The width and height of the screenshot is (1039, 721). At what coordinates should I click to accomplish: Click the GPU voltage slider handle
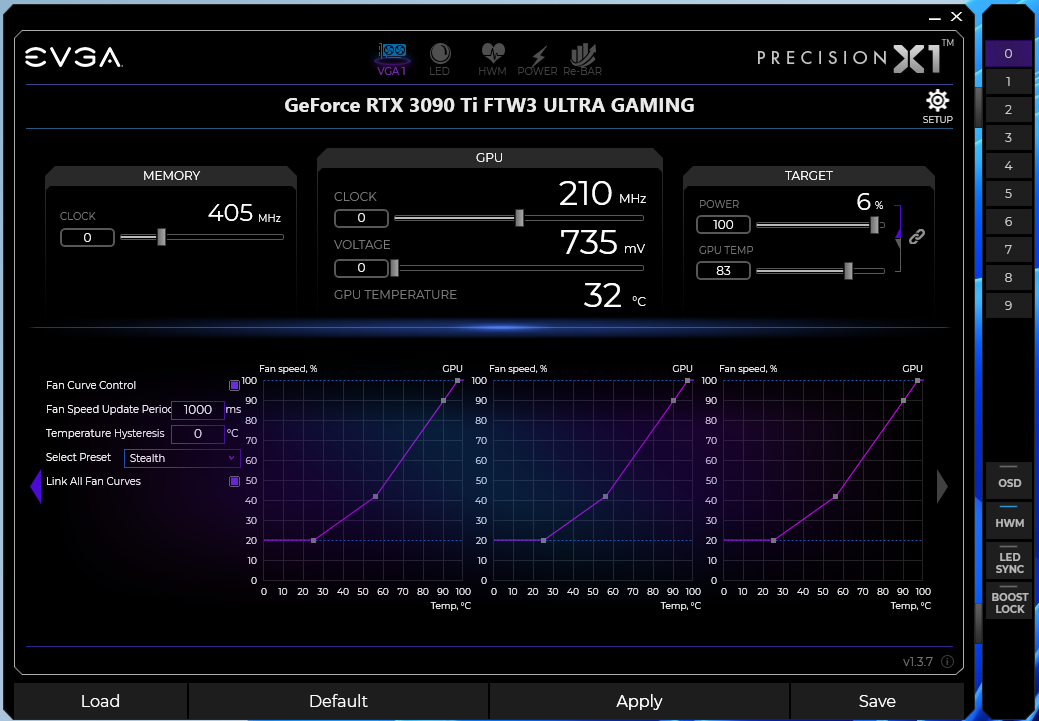(x=394, y=268)
